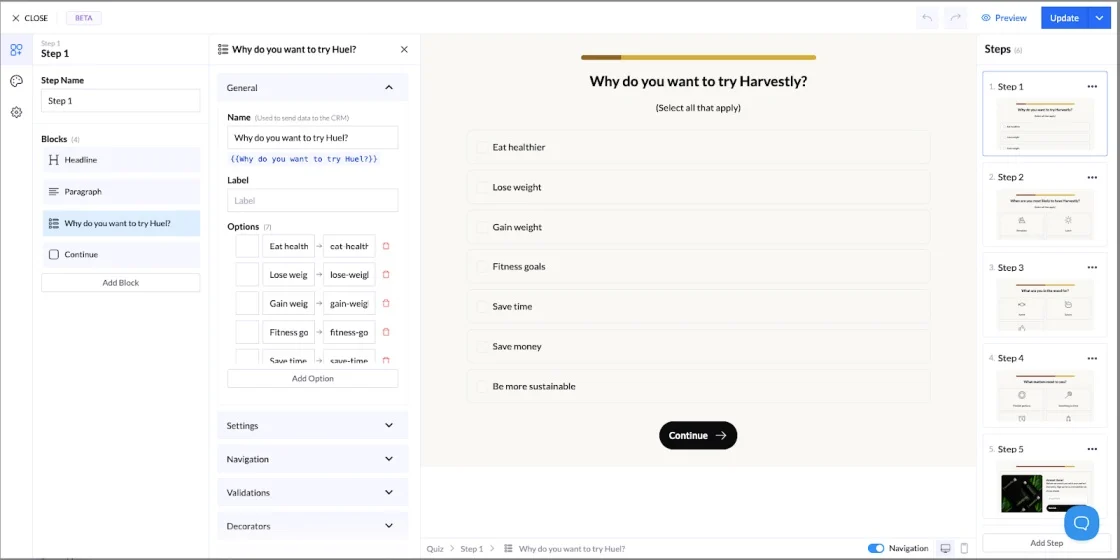Check the 'Fitness goals' checkbox in preview

(x=483, y=266)
